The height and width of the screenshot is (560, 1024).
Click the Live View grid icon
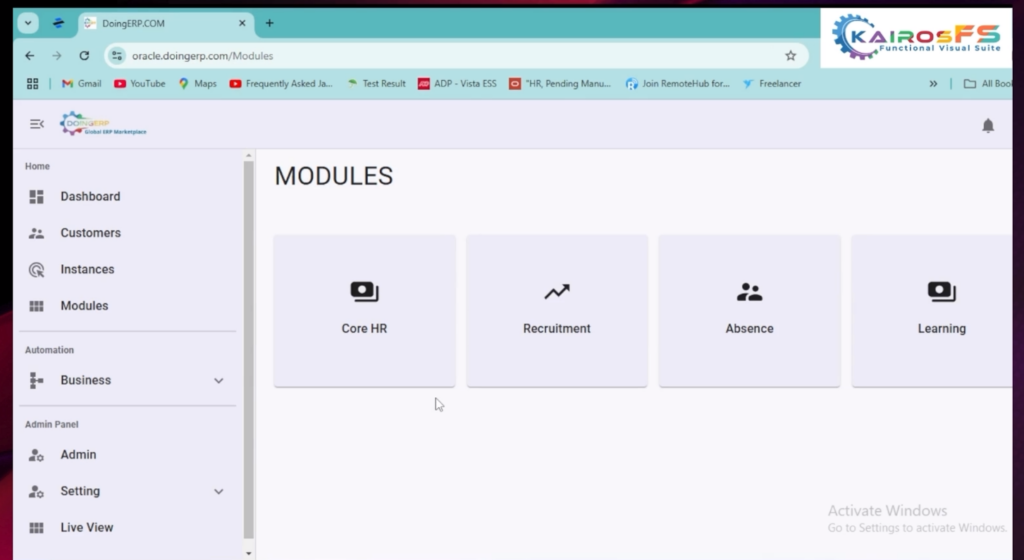click(x=37, y=528)
